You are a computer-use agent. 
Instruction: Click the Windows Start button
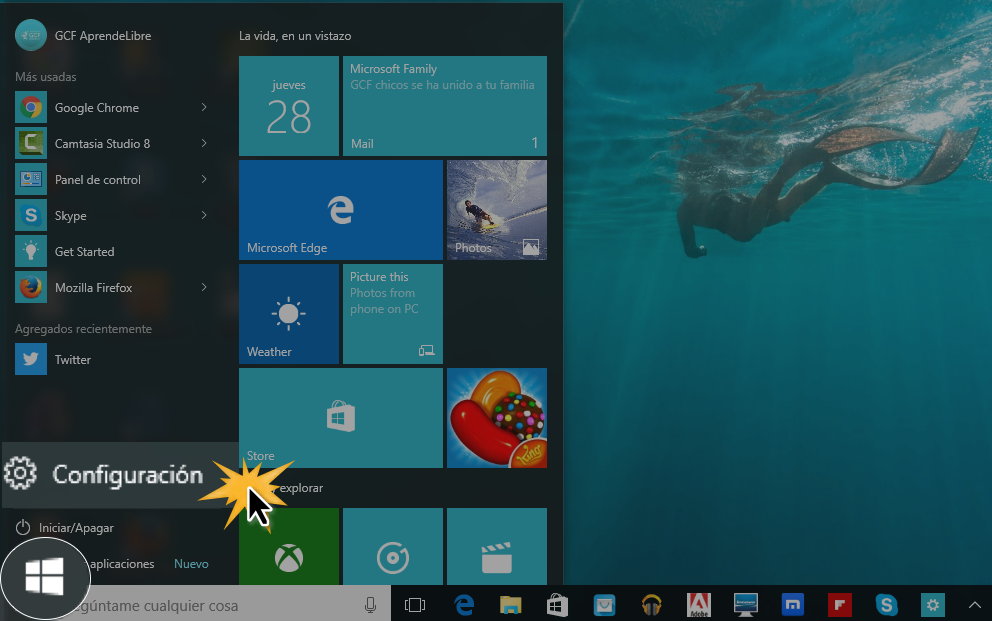click(44, 577)
